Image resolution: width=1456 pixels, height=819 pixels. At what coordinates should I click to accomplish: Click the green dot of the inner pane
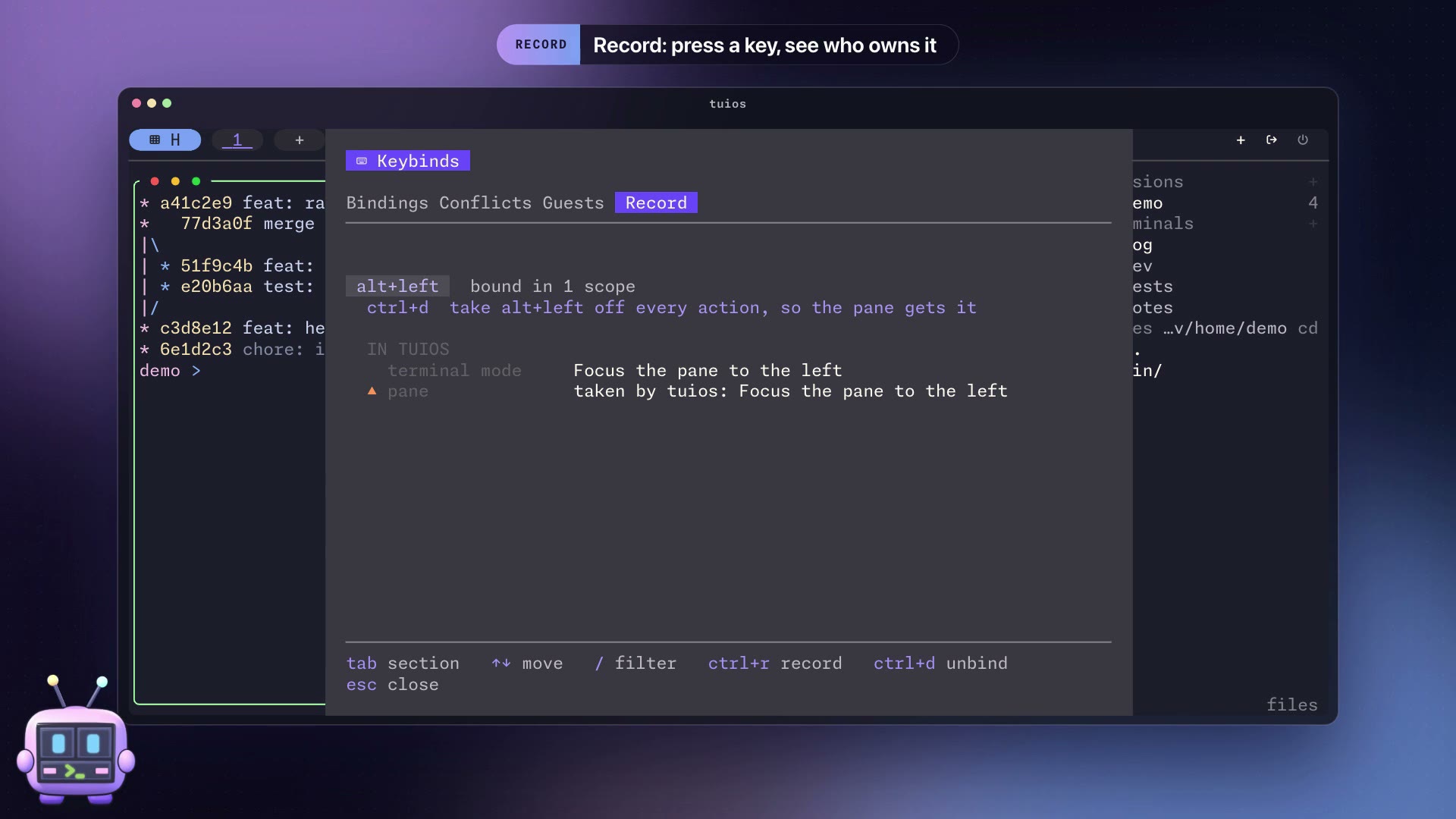[196, 181]
